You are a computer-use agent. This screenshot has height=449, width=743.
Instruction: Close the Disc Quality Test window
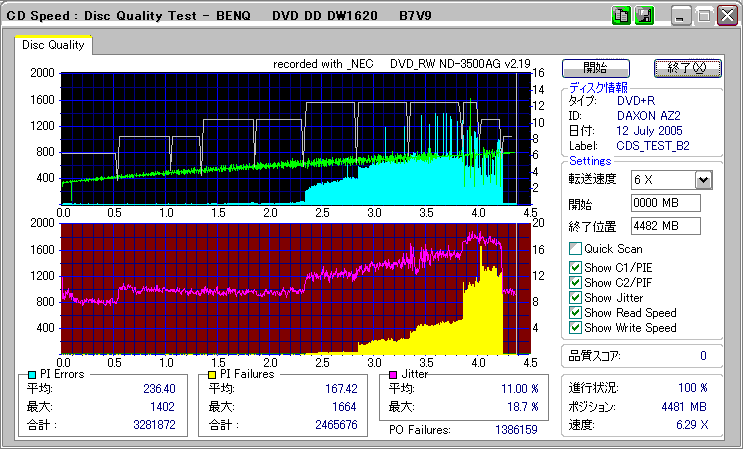pyautogui.click(x=725, y=15)
